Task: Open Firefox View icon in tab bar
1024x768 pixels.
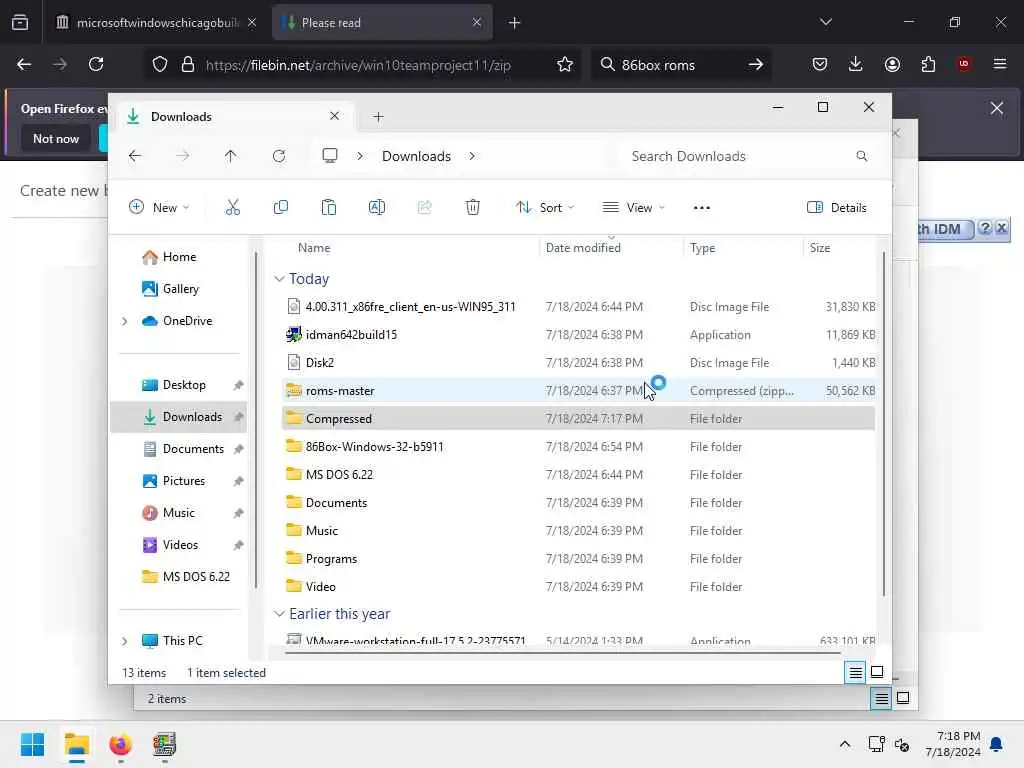Action: coord(20,23)
